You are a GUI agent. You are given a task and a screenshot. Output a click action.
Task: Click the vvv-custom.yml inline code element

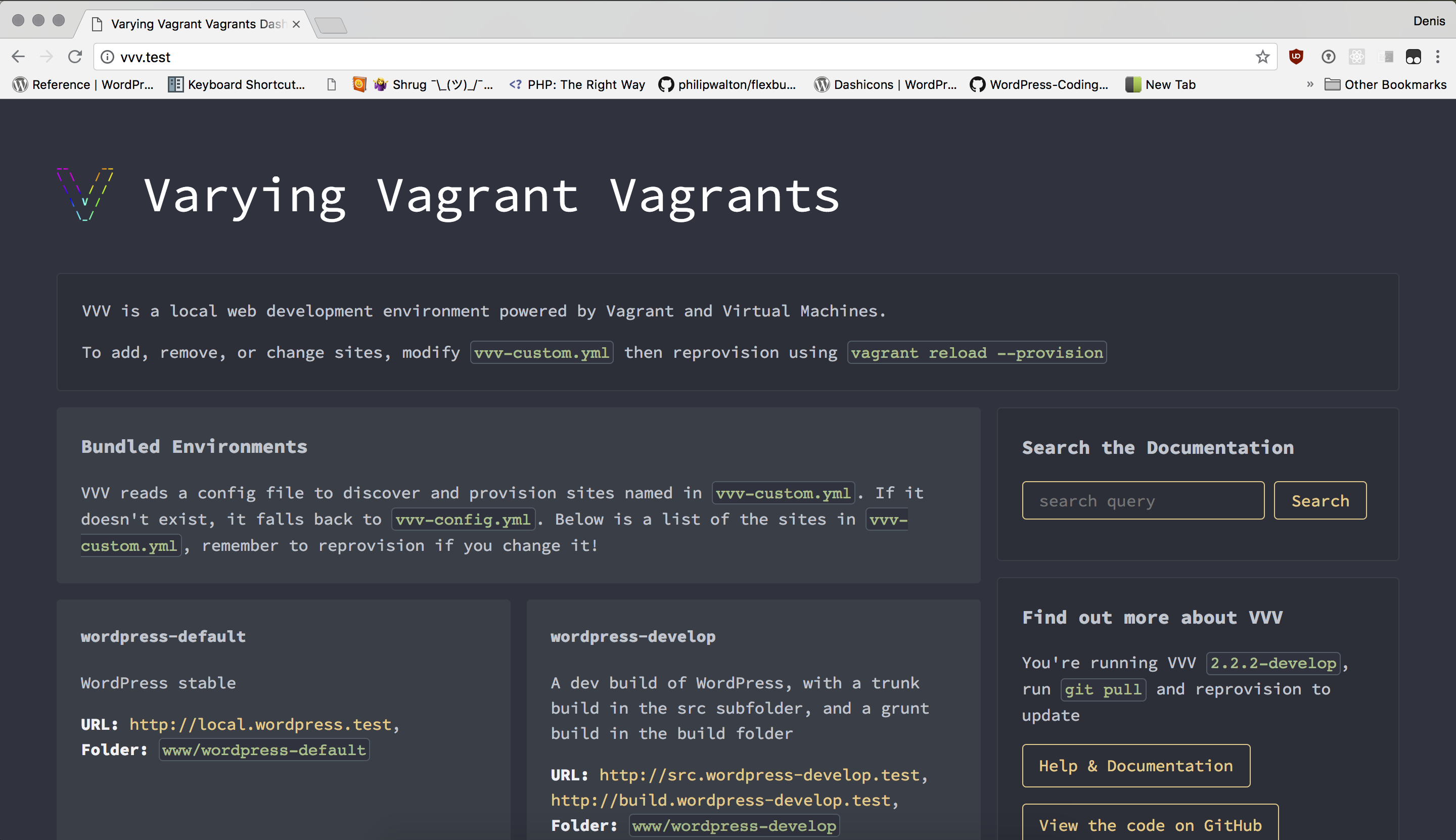pos(543,352)
